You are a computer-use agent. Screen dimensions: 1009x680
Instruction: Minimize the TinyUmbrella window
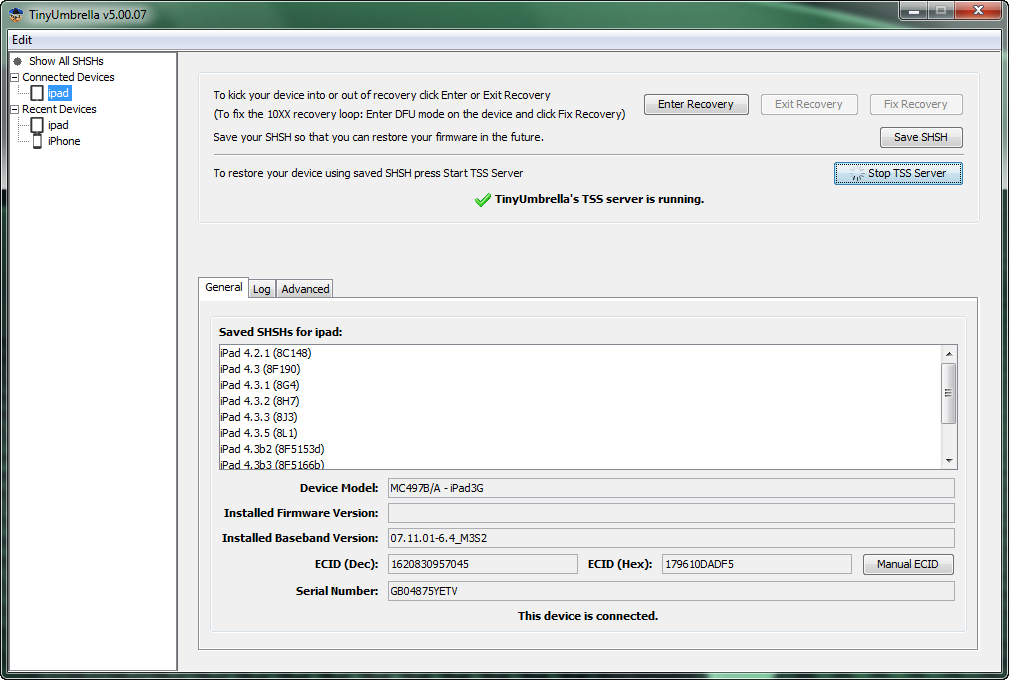[x=913, y=11]
